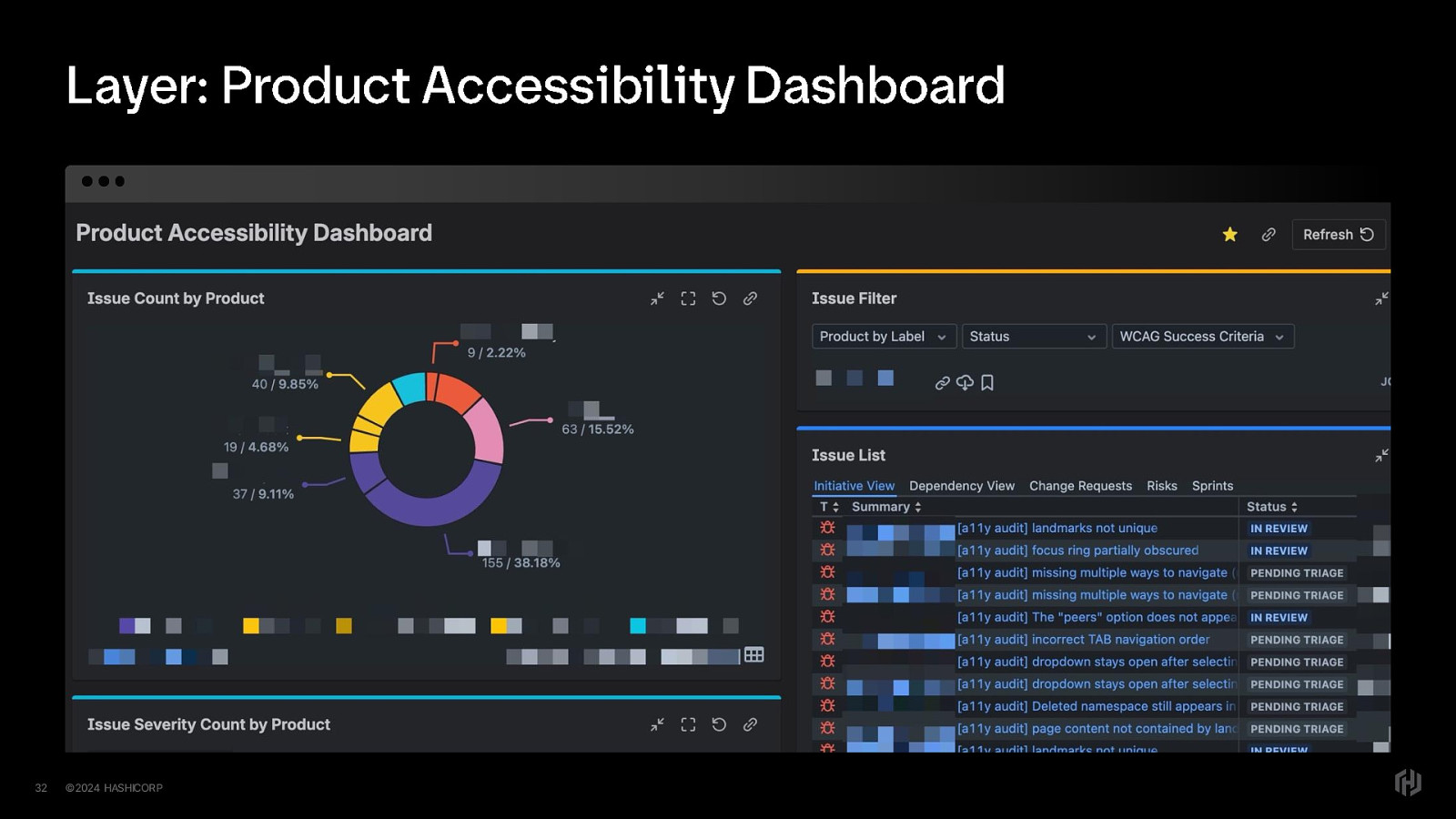
Task: Fullscreen the Issue Severity Count by Product panel
Action: [x=688, y=724]
